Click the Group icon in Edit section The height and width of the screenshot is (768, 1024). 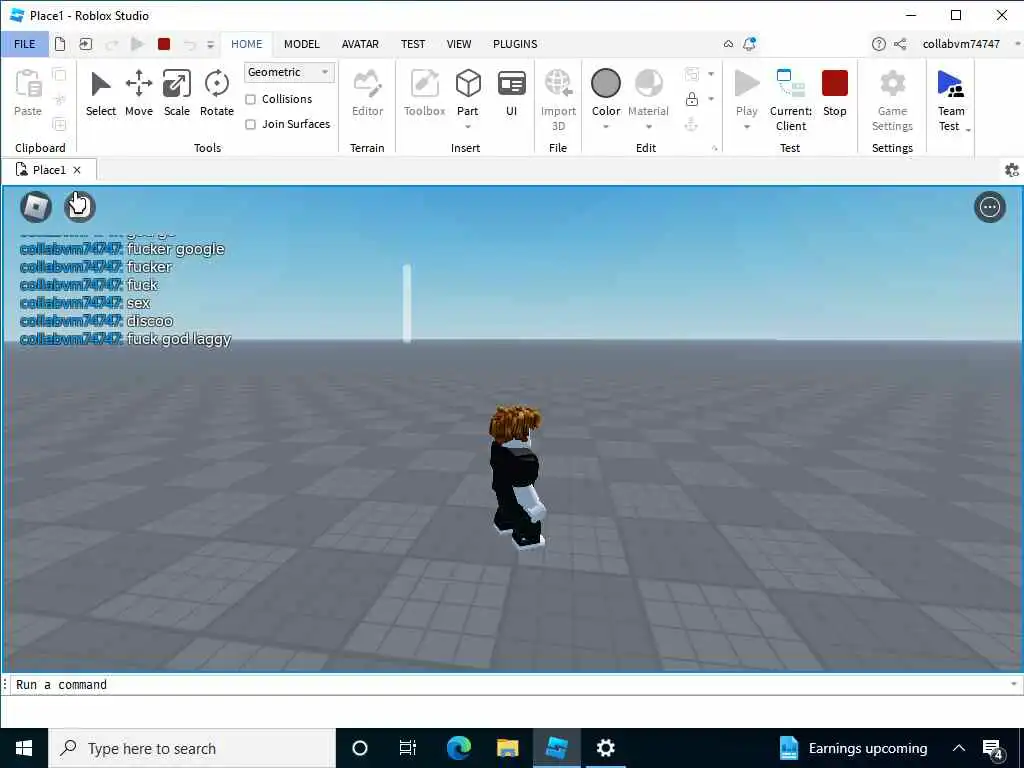692,74
